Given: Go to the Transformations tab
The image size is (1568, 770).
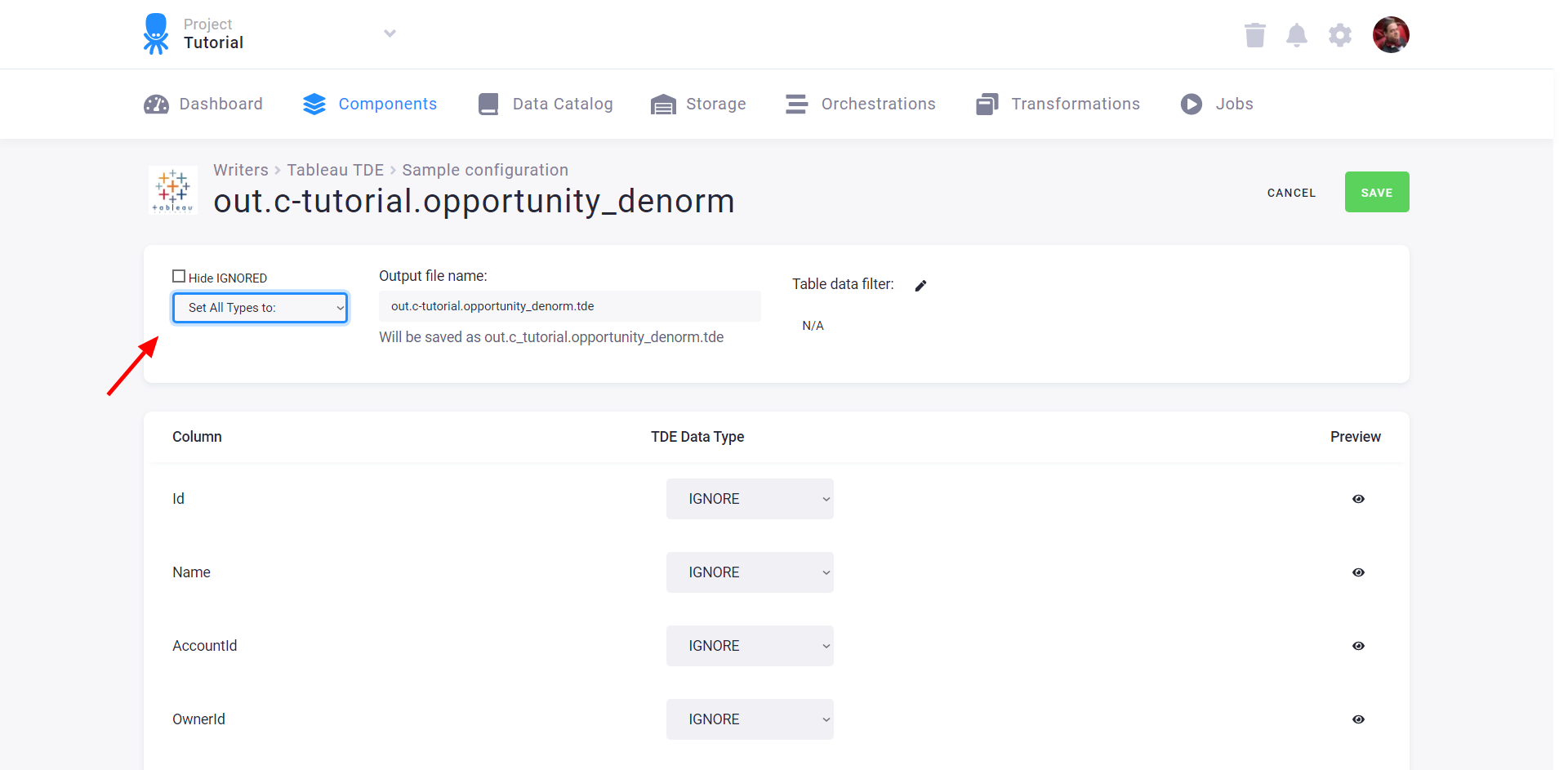Looking at the screenshot, I should pyautogui.click(x=1058, y=104).
